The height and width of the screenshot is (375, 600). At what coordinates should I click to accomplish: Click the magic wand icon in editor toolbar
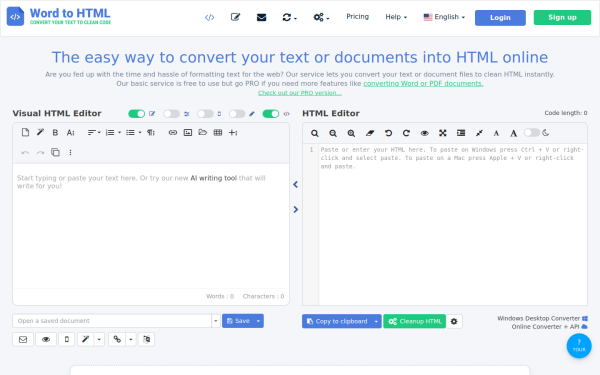(40, 132)
